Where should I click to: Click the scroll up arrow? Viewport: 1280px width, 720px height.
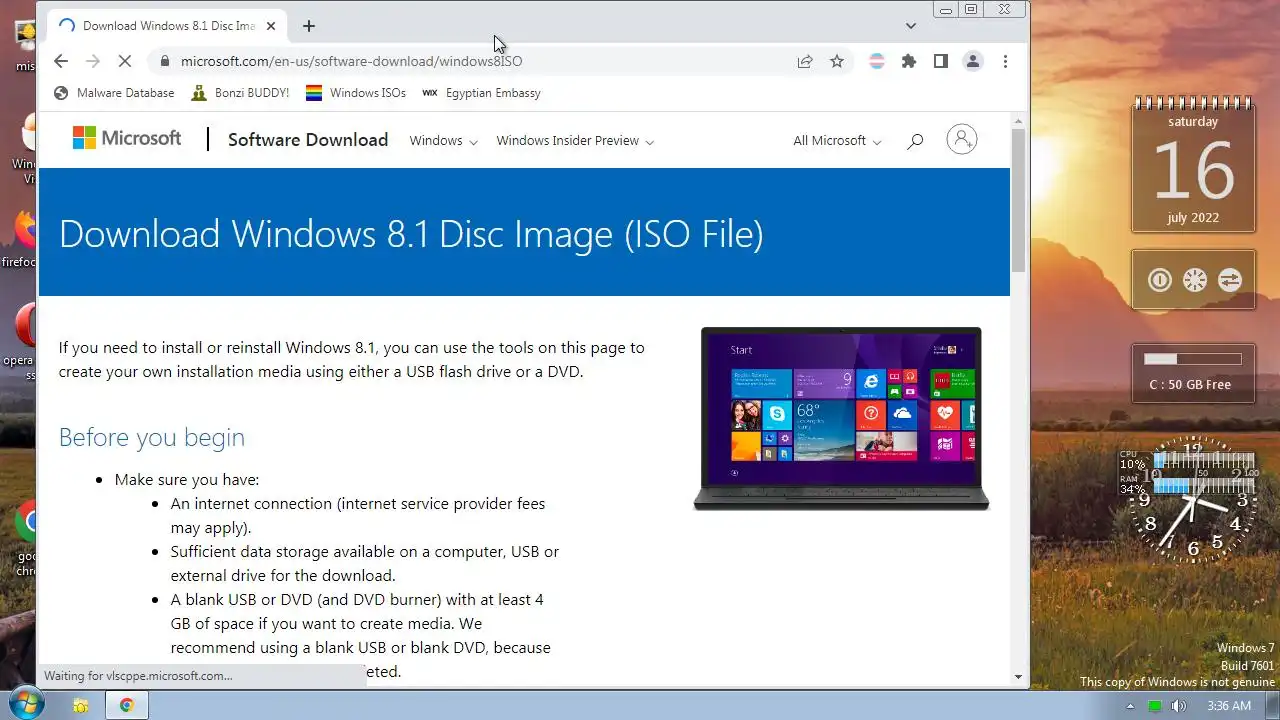click(1018, 120)
